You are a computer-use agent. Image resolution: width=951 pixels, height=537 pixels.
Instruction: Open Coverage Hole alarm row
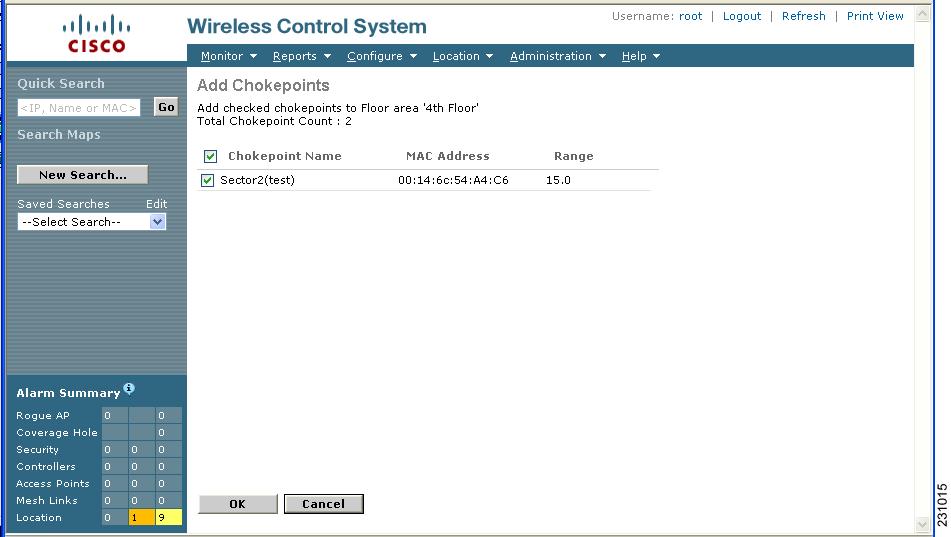(x=57, y=433)
